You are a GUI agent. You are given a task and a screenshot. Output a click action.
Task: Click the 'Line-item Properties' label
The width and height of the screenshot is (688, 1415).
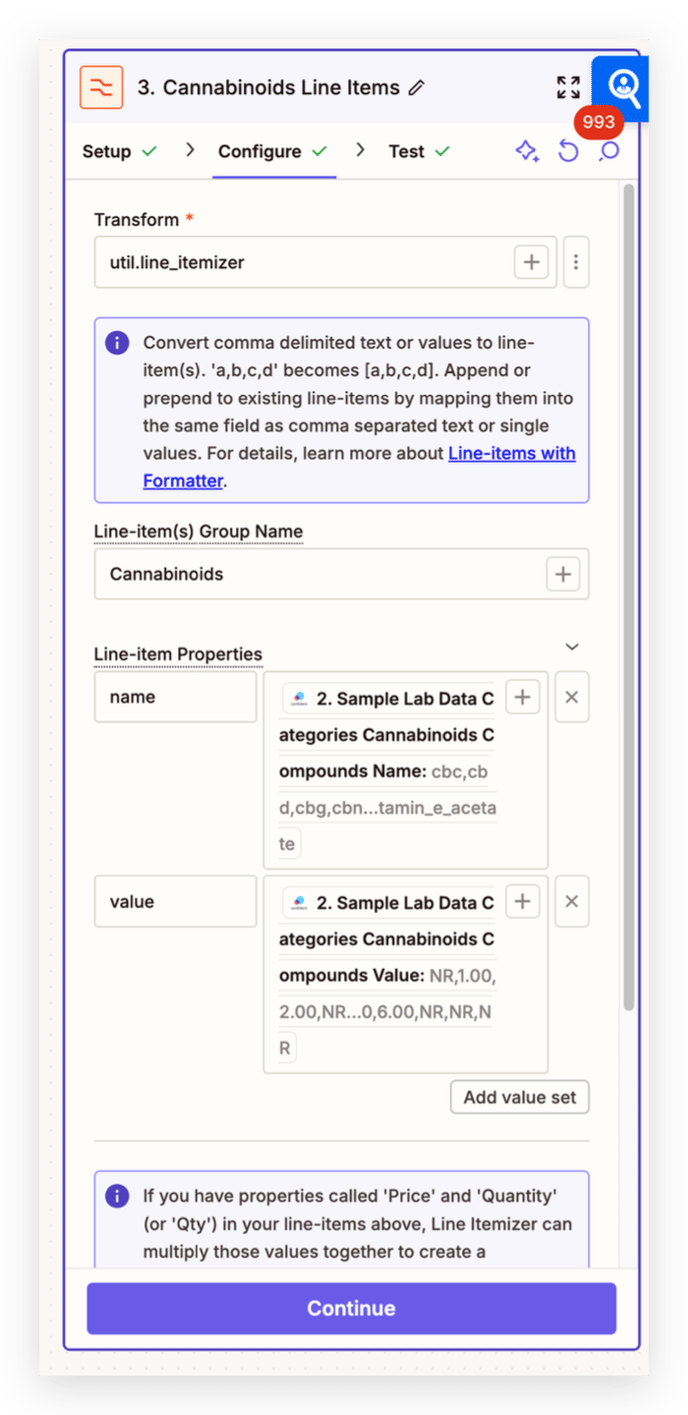click(x=178, y=655)
